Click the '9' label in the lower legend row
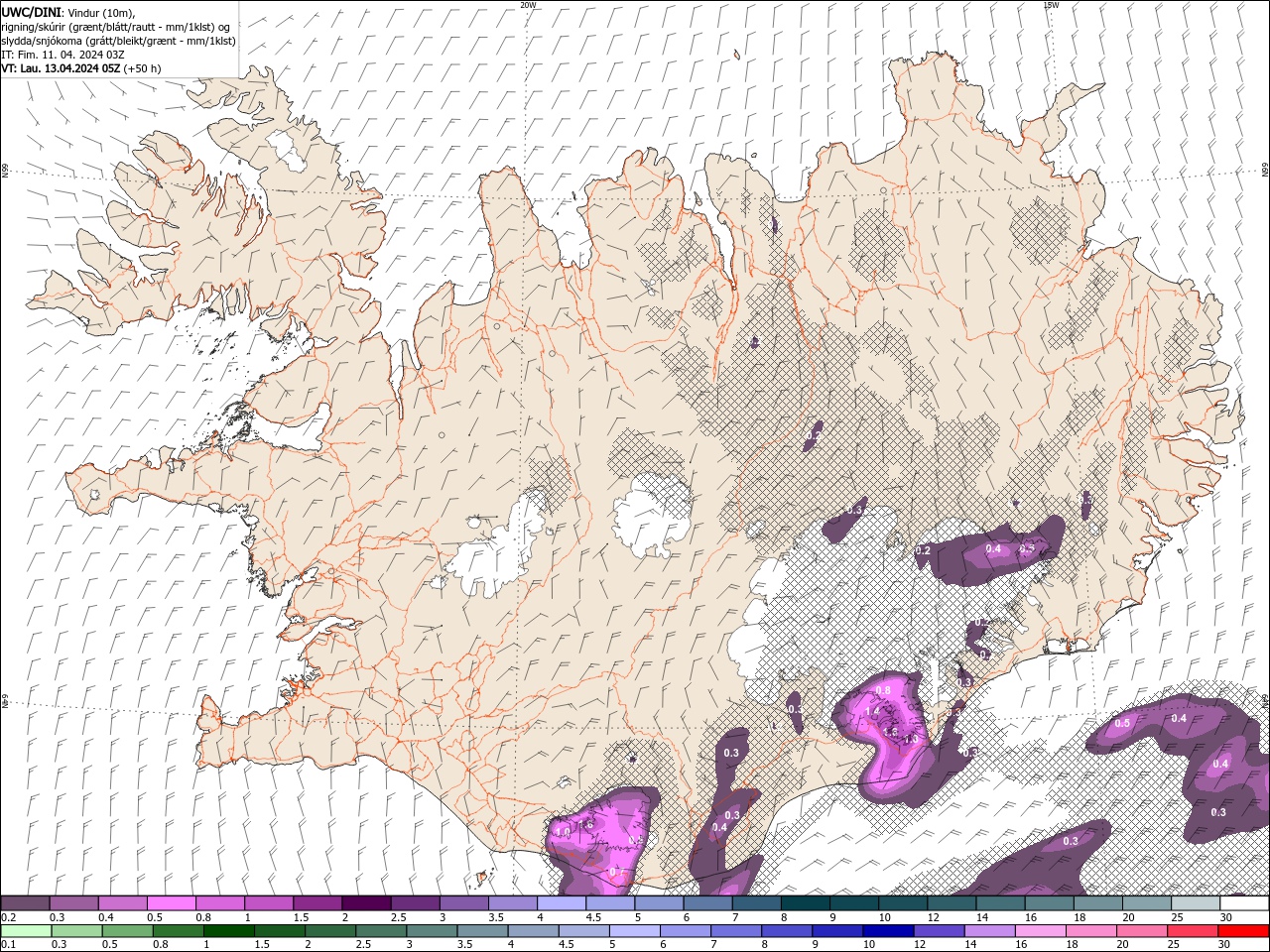This screenshot has height=952, width=1270. click(814, 945)
